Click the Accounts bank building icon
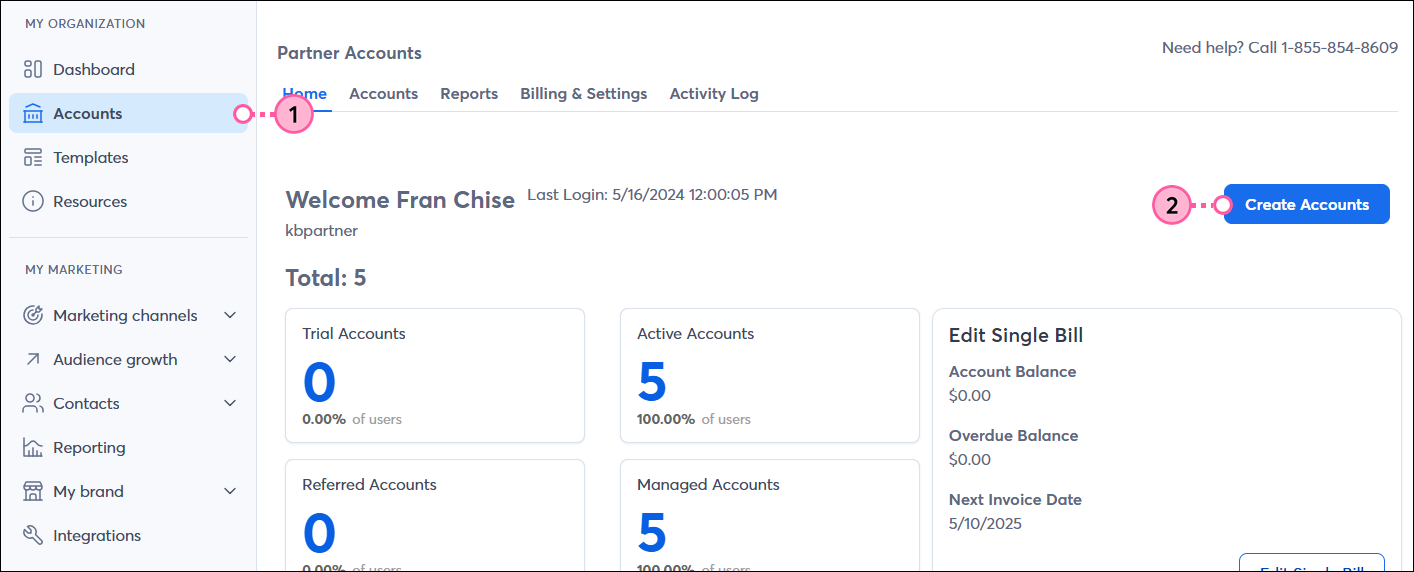Image resolution: width=1414 pixels, height=572 pixels. [33, 113]
